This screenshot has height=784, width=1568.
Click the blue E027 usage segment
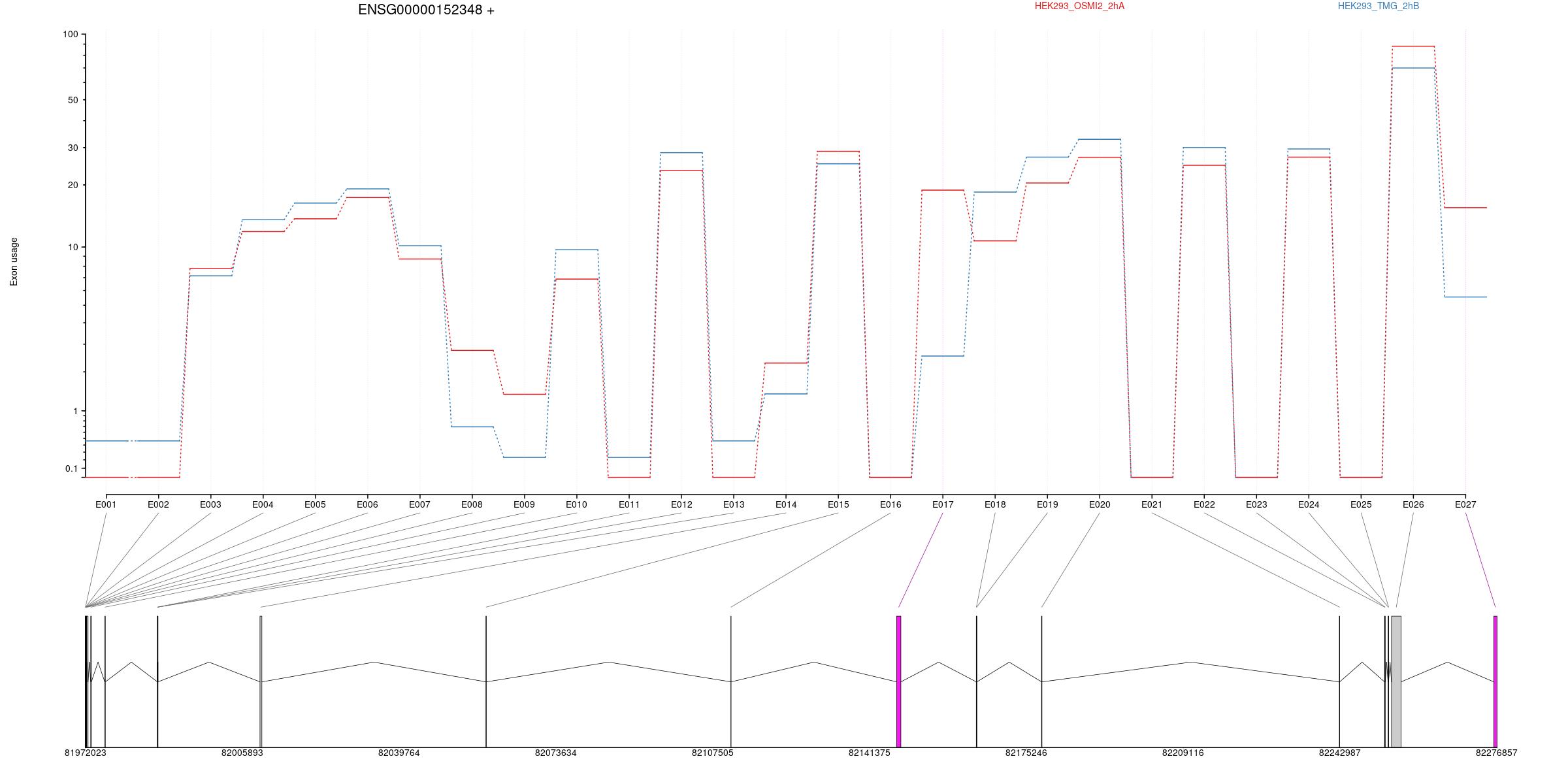(x=1465, y=297)
